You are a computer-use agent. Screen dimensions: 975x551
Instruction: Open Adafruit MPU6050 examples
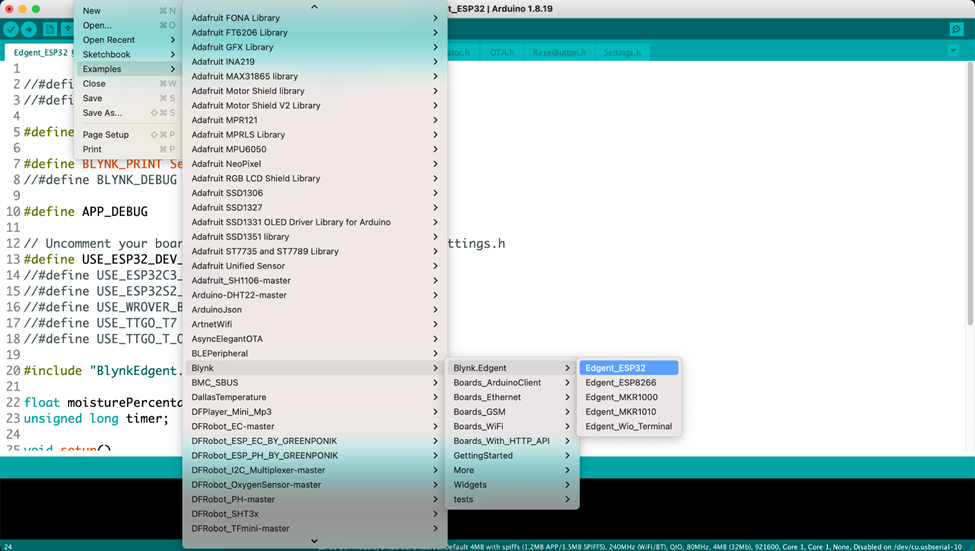point(315,149)
